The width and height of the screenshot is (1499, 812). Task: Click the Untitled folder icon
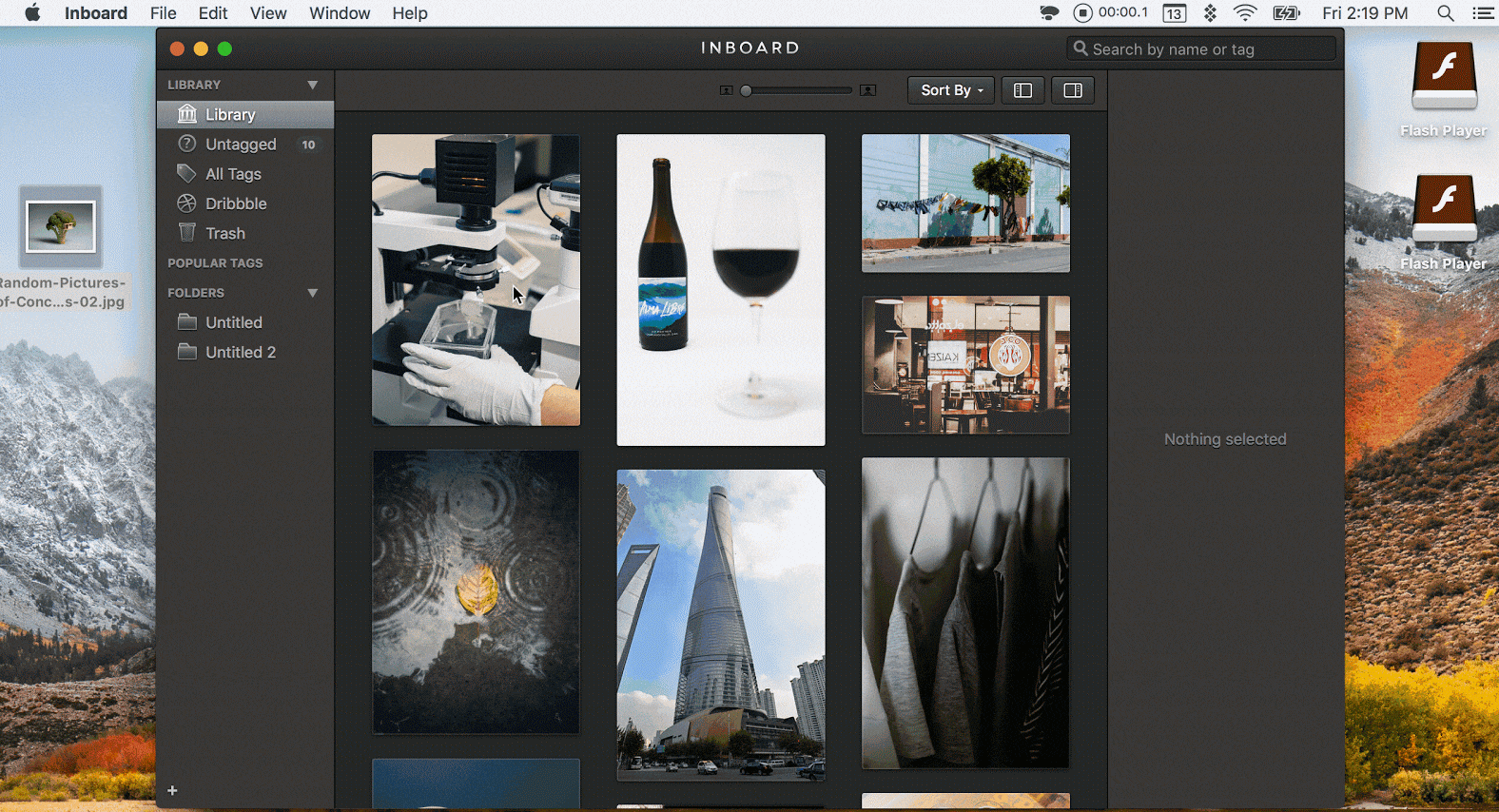187,321
